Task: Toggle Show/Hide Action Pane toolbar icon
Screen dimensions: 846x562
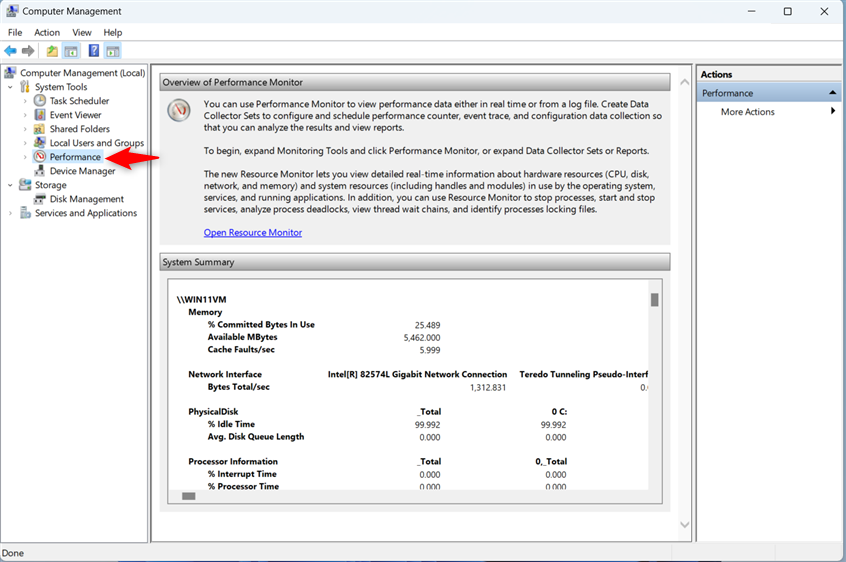Action: [x=113, y=51]
